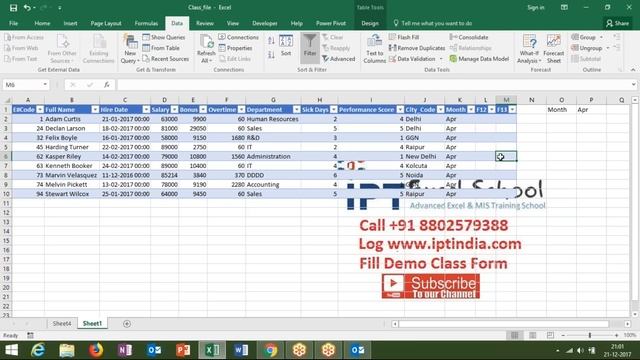The height and width of the screenshot is (360, 640).
Task: Open the Connections button in ribbon
Action: coord(239,37)
